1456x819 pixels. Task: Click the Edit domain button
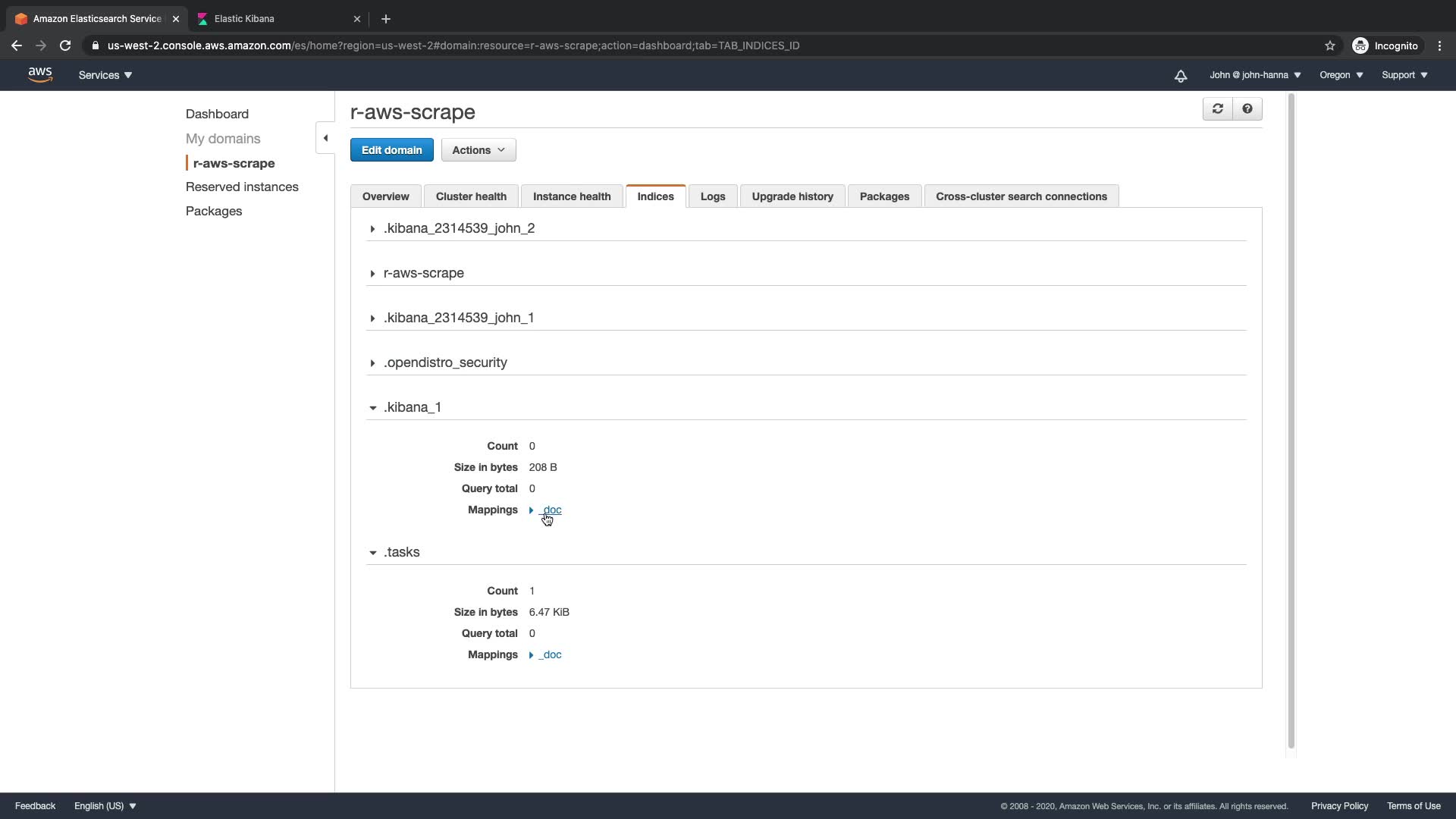[391, 150]
